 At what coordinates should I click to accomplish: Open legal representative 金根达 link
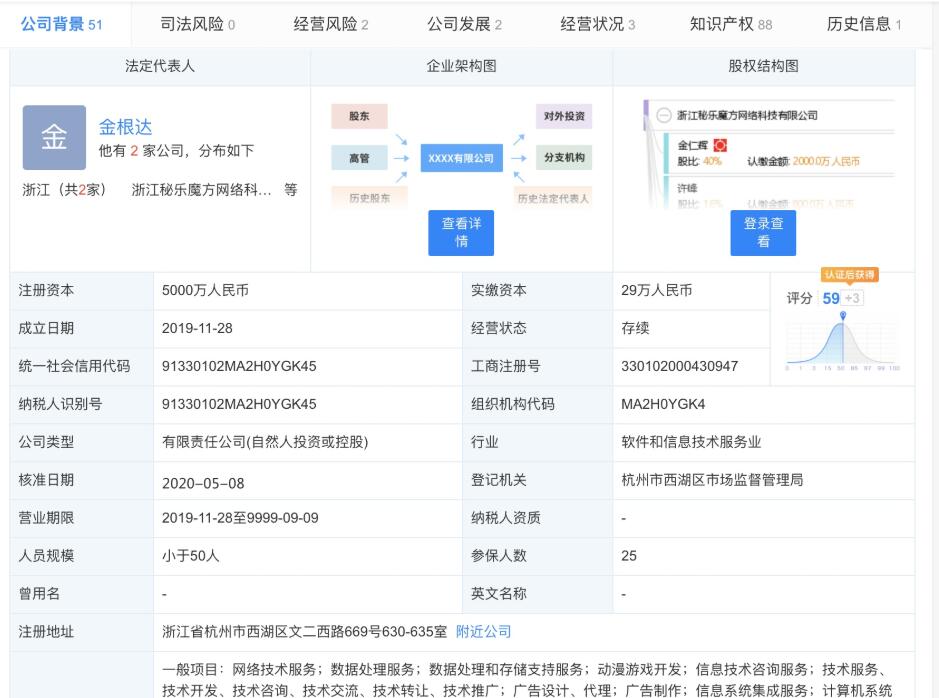(125, 127)
